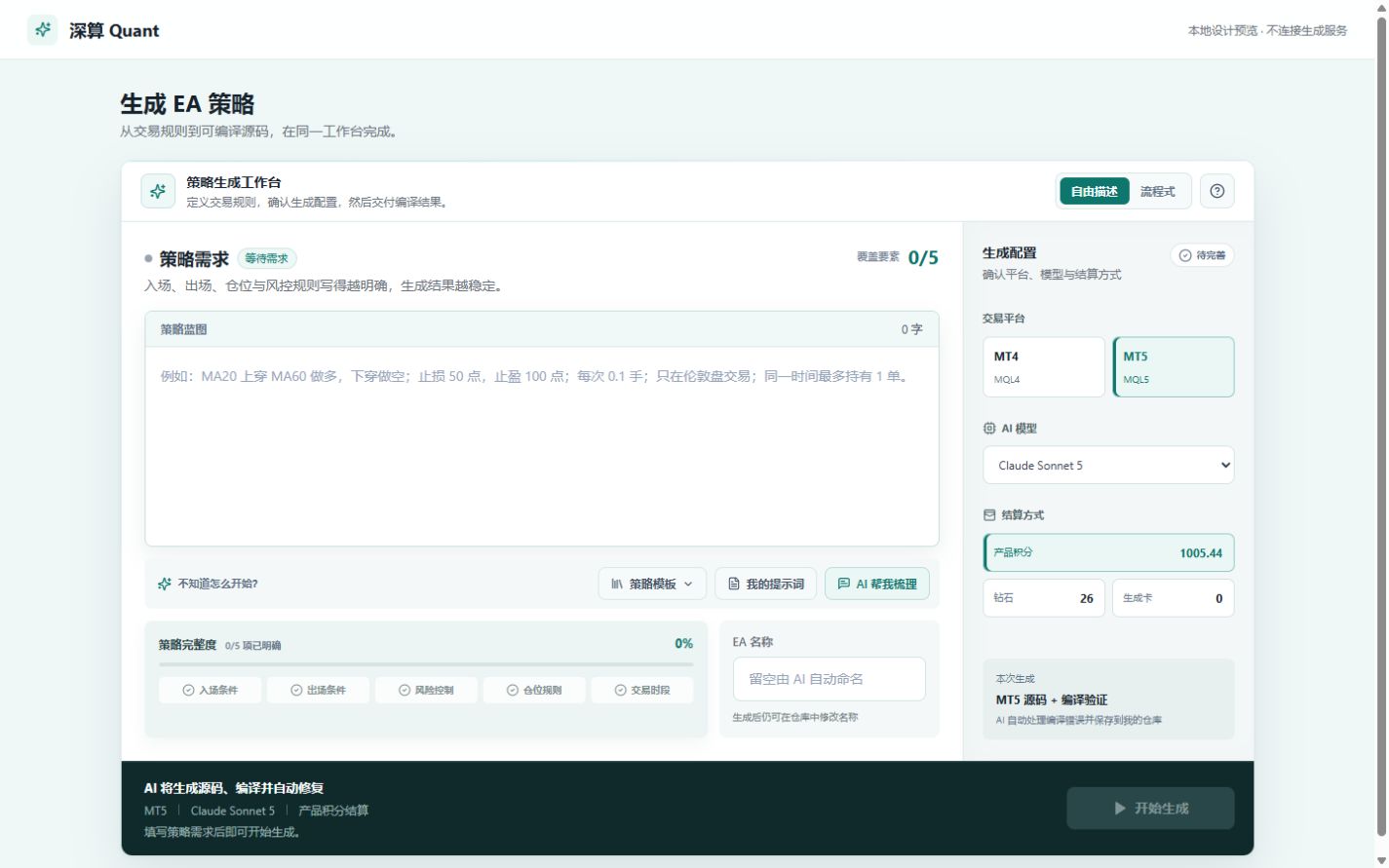Click the check icon on 入场条件 chip

pyautogui.click(x=188, y=691)
